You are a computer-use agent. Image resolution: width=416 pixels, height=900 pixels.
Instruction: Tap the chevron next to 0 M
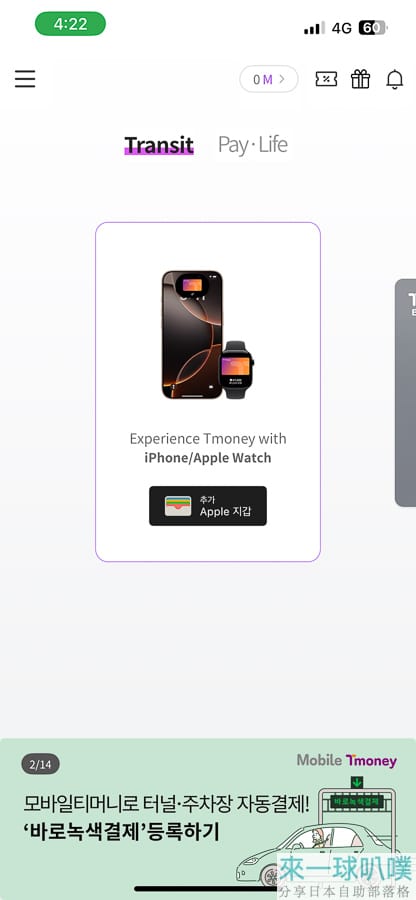[282, 79]
